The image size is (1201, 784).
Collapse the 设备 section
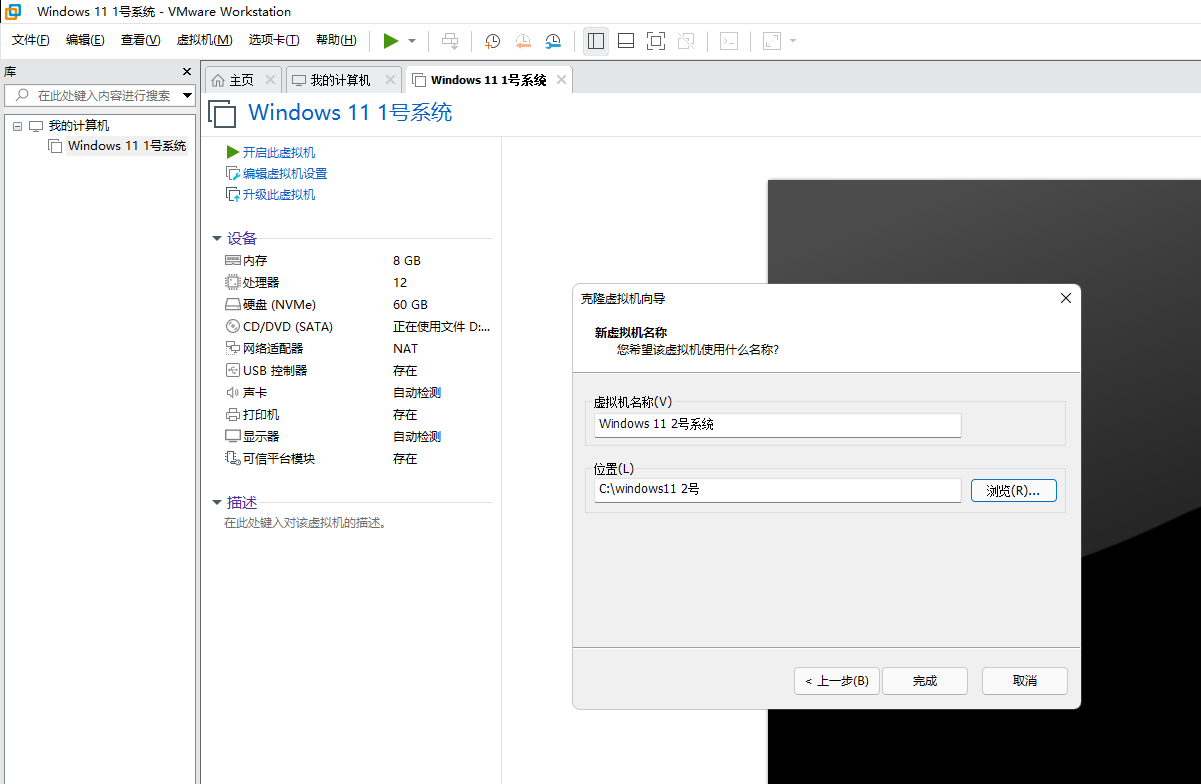[x=217, y=238]
